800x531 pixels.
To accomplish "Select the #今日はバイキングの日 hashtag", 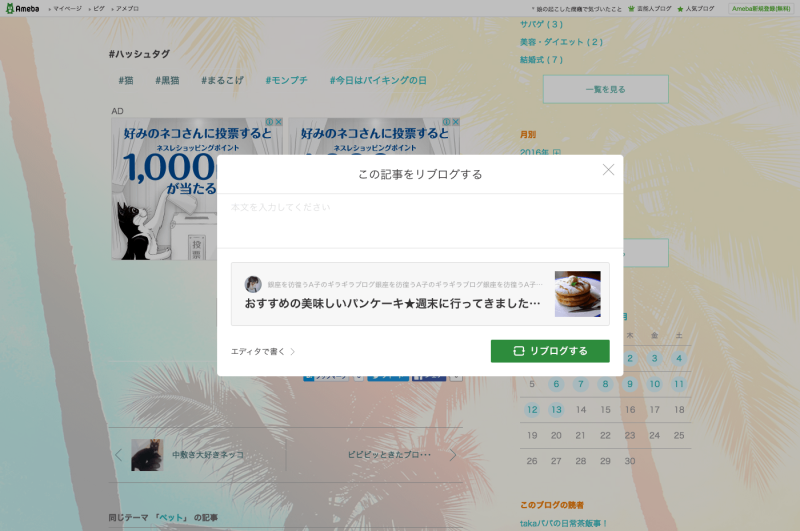I will [378, 80].
